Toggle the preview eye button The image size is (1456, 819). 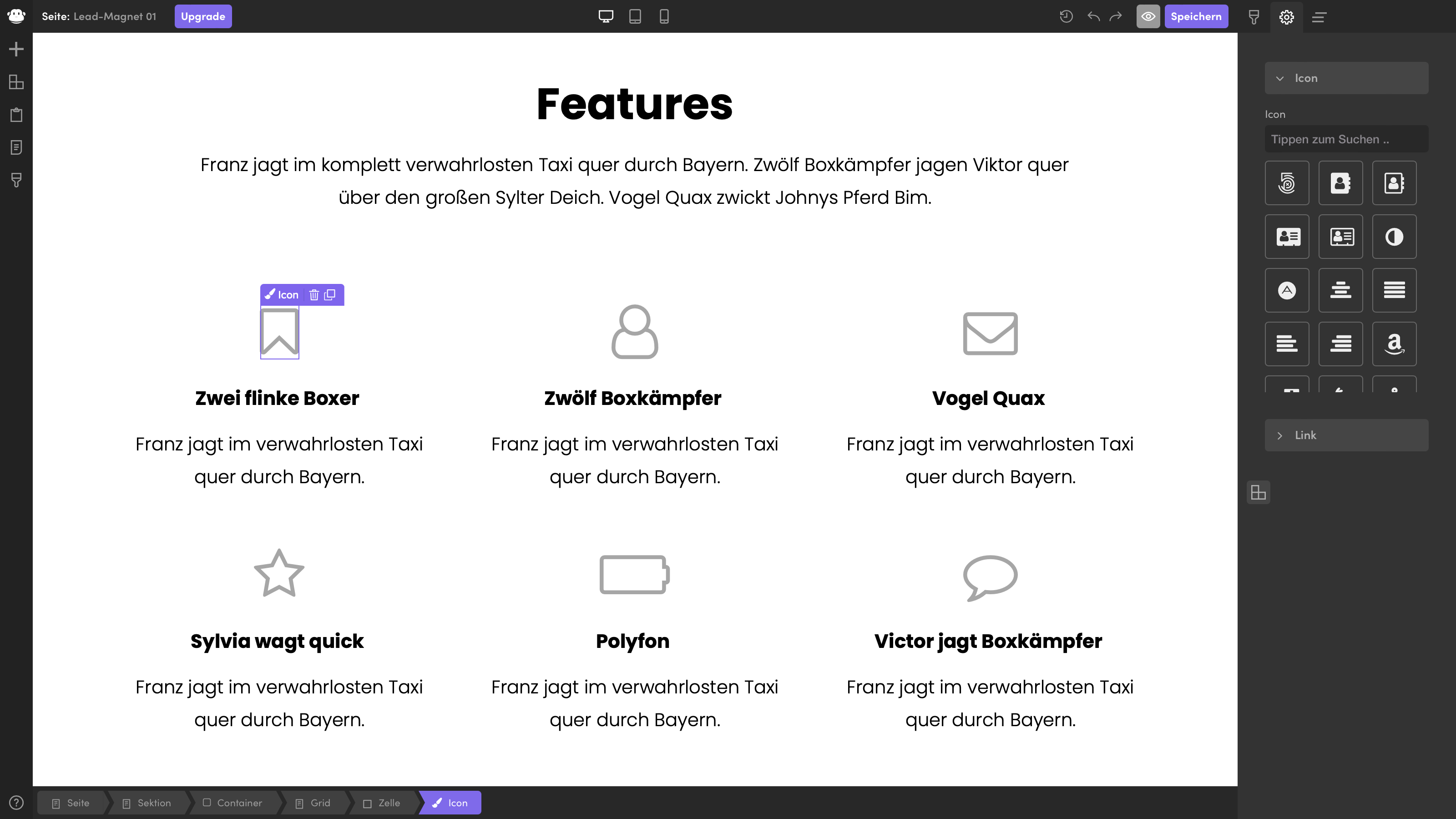[1148, 16]
